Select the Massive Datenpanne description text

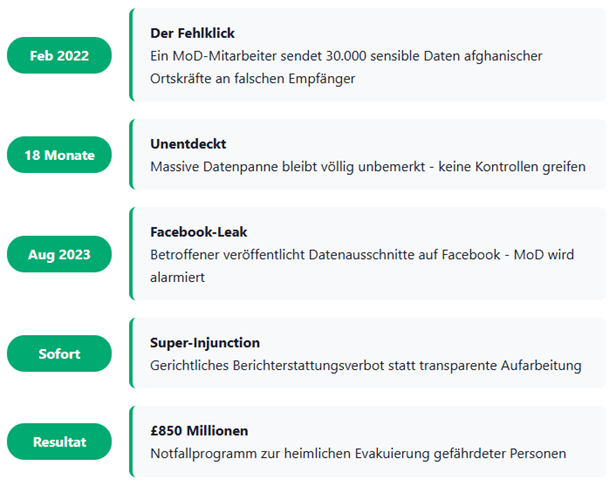click(368, 167)
